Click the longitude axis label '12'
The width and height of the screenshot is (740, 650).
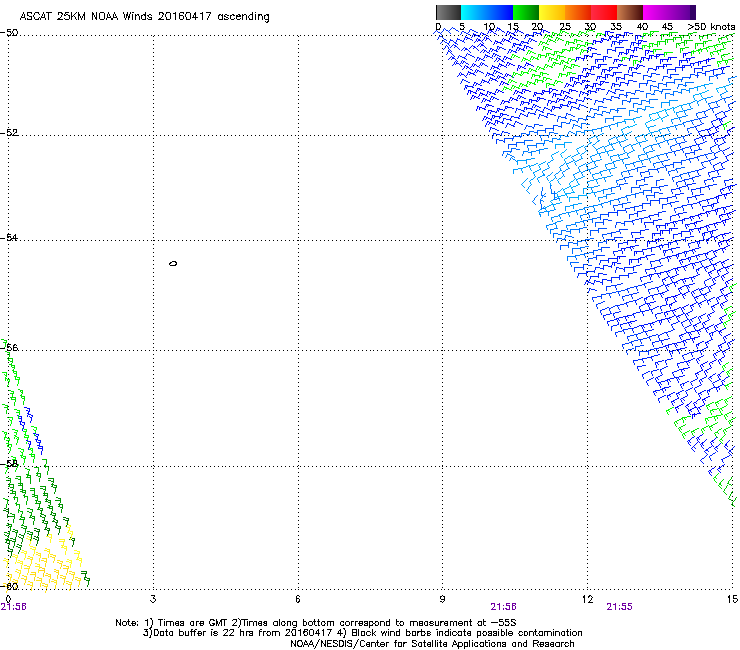tap(587, 599)
